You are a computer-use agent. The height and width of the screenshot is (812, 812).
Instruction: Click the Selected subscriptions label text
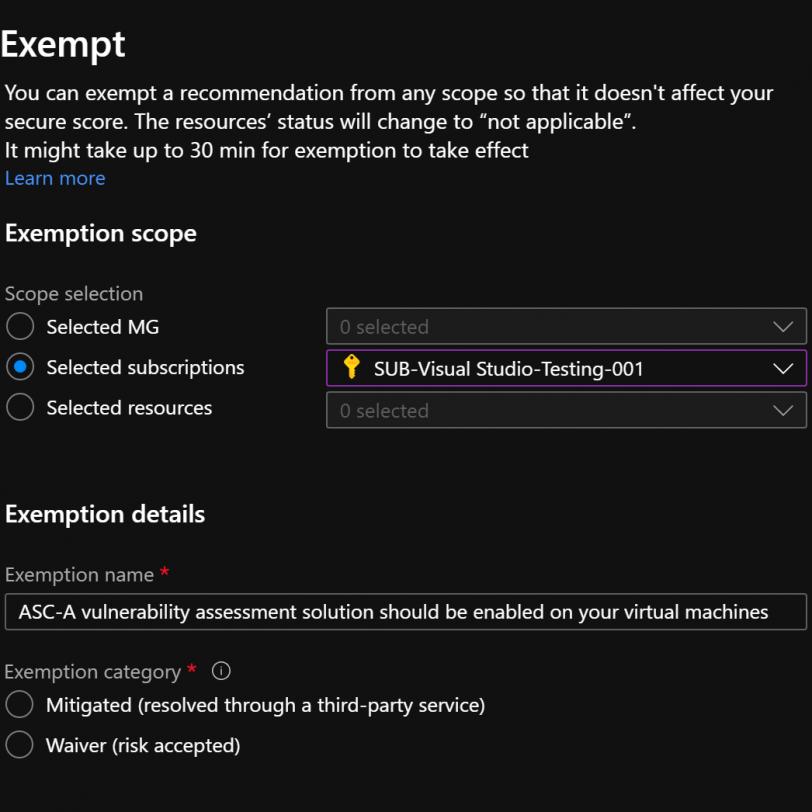pos(146,368)
